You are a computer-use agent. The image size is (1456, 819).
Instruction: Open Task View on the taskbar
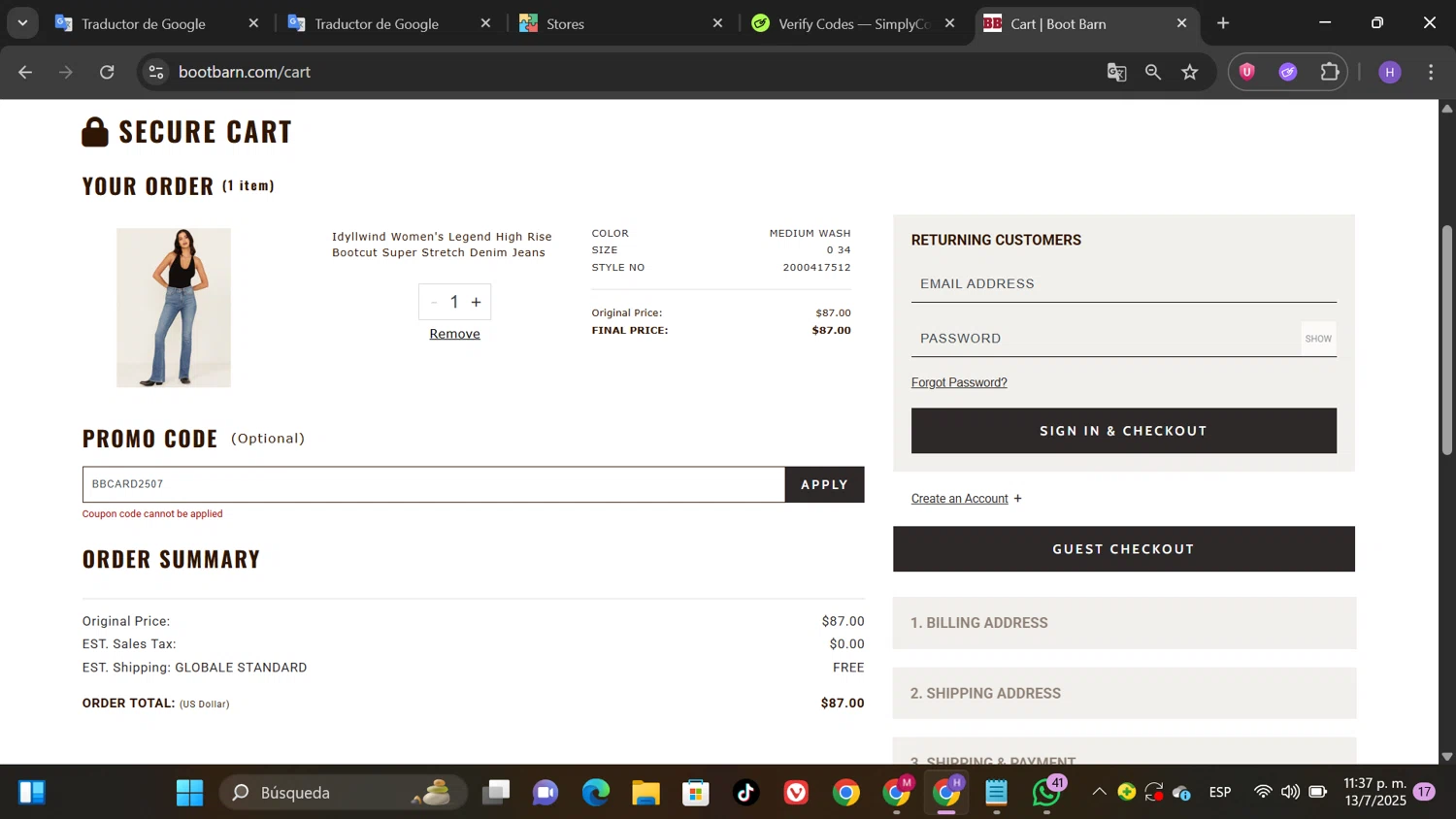[x=496, y=793]
